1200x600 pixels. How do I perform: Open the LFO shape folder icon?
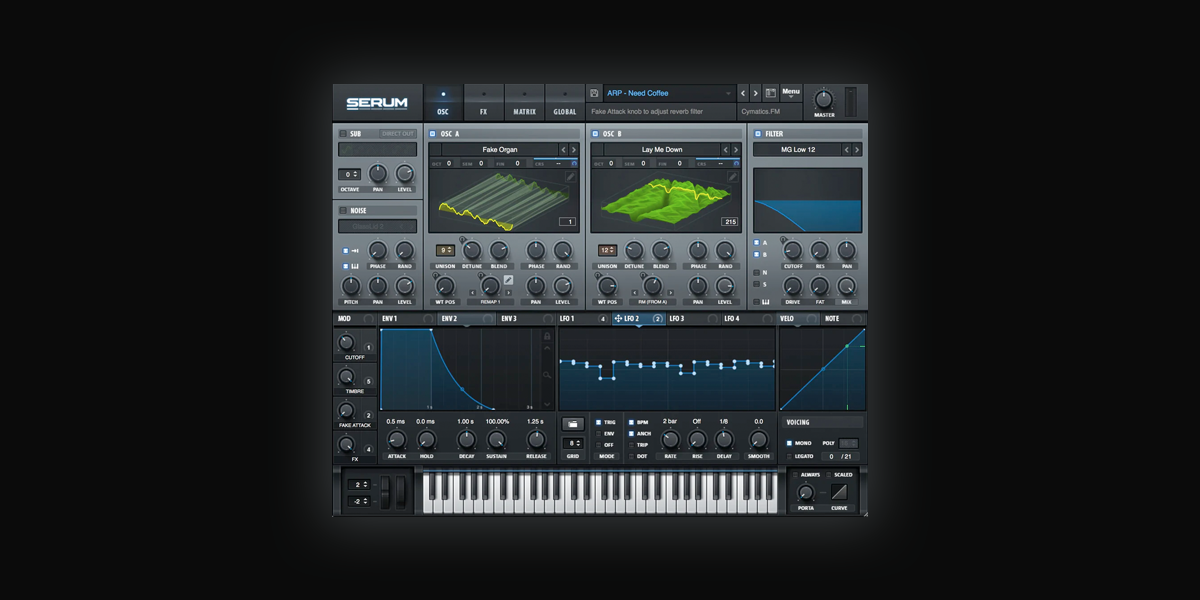[572, 423]
